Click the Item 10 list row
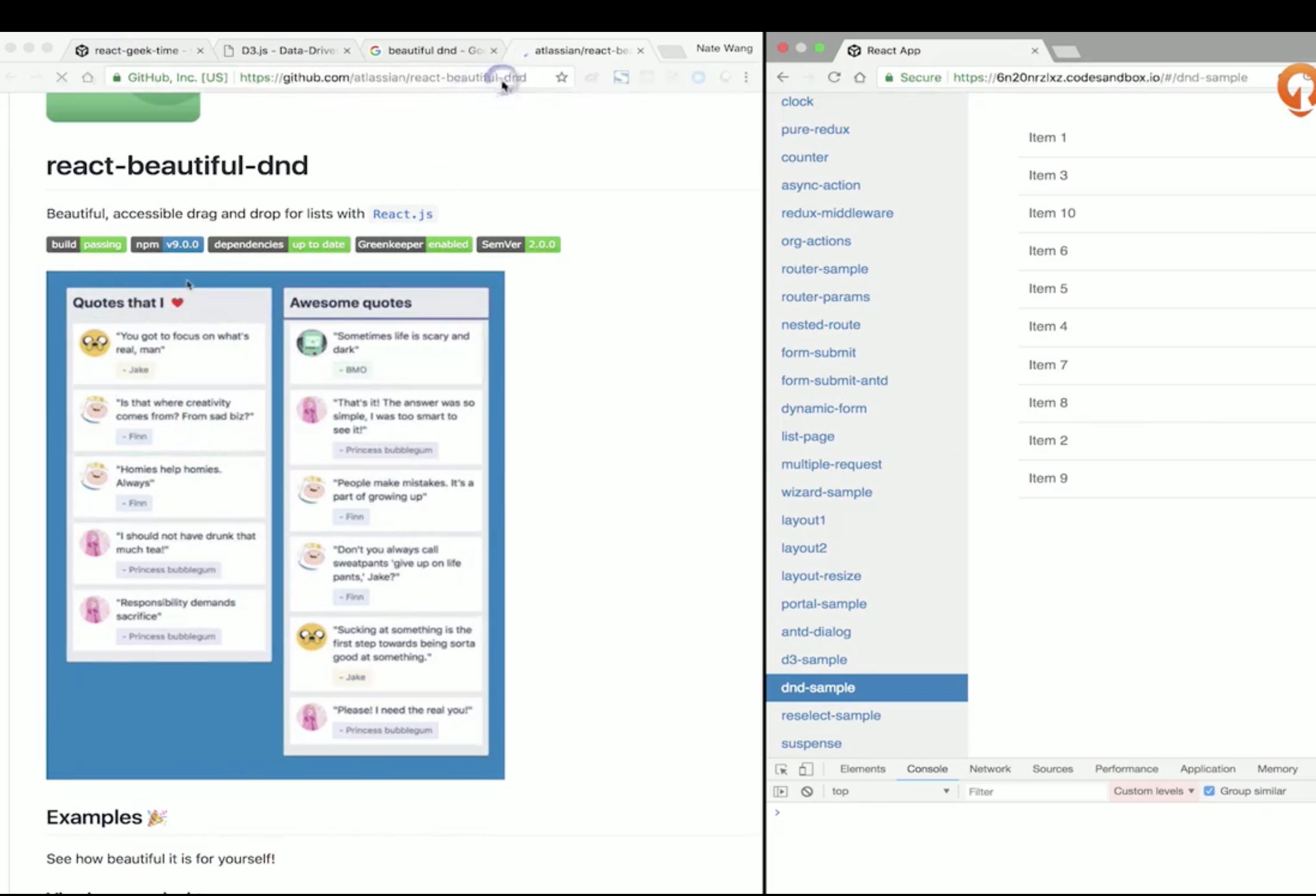The width and height of the screenshot is (1316, 896). (1051, 213)
